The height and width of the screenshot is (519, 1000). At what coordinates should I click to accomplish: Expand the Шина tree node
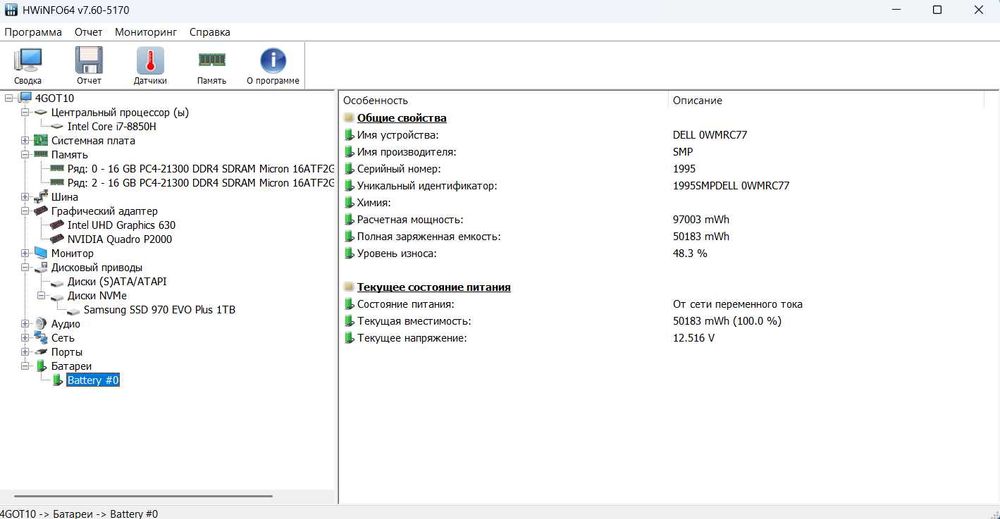25,197
